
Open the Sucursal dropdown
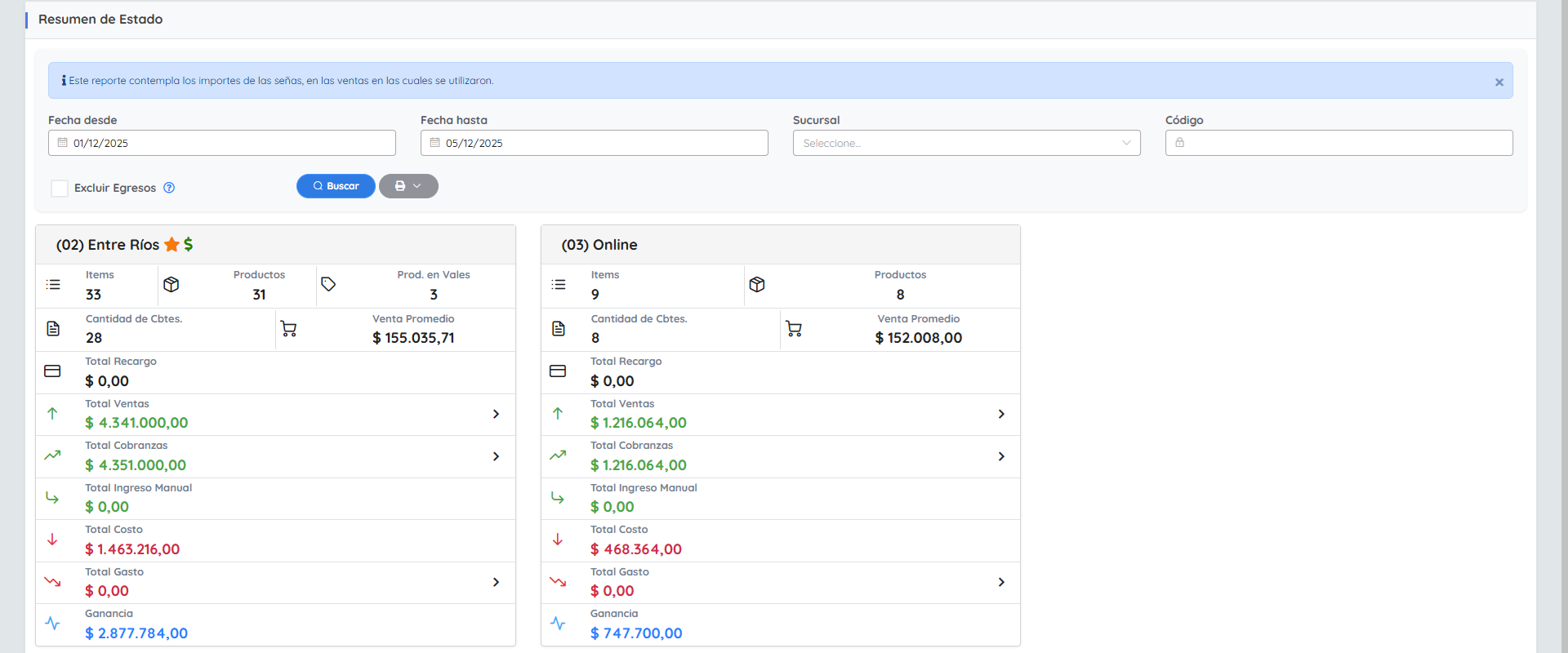point(966,143)
